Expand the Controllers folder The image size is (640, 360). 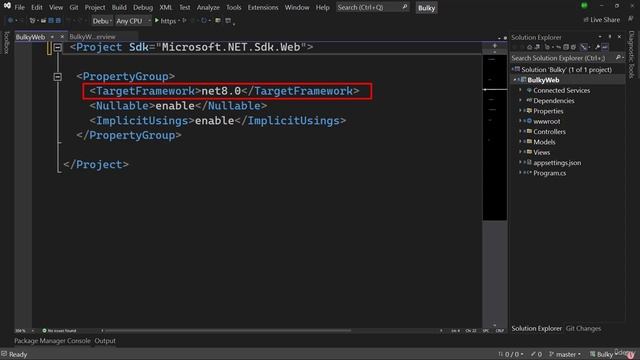[520, 131]
